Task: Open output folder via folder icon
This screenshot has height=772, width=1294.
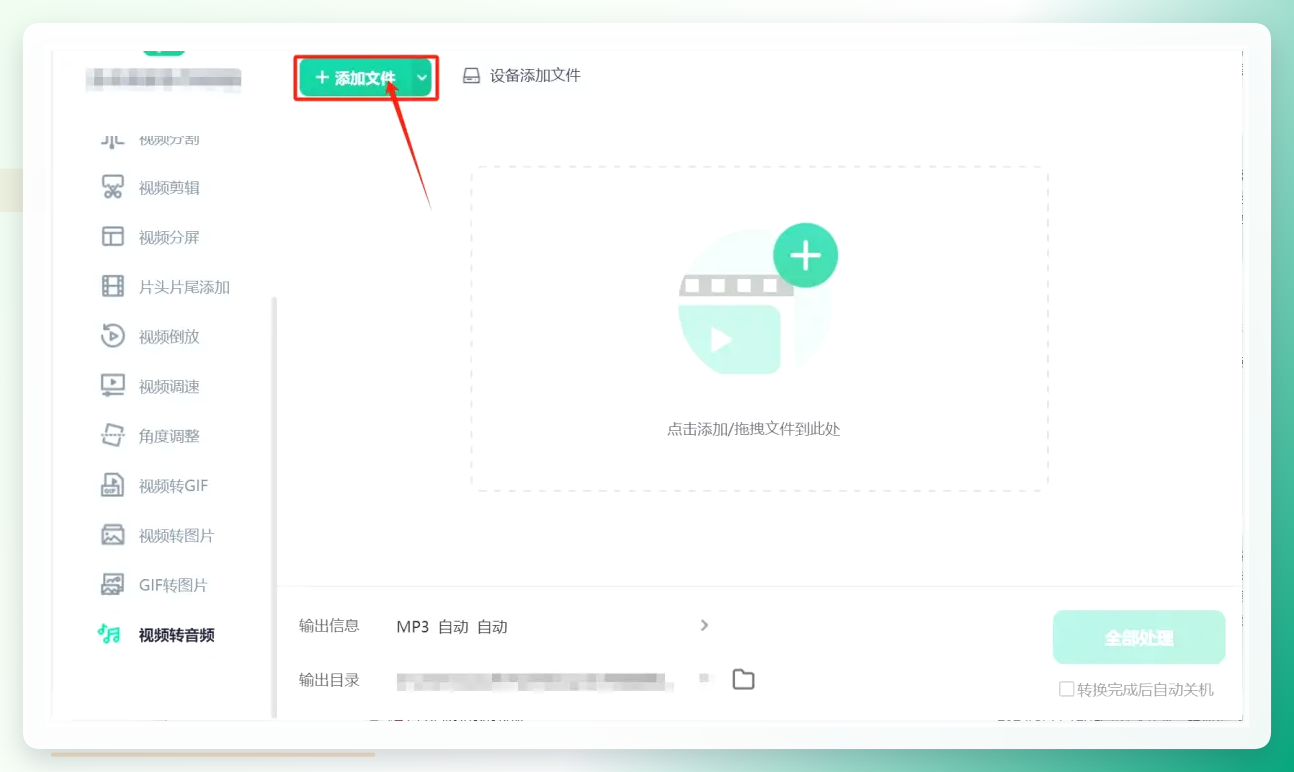Action: tap(743, 680)
